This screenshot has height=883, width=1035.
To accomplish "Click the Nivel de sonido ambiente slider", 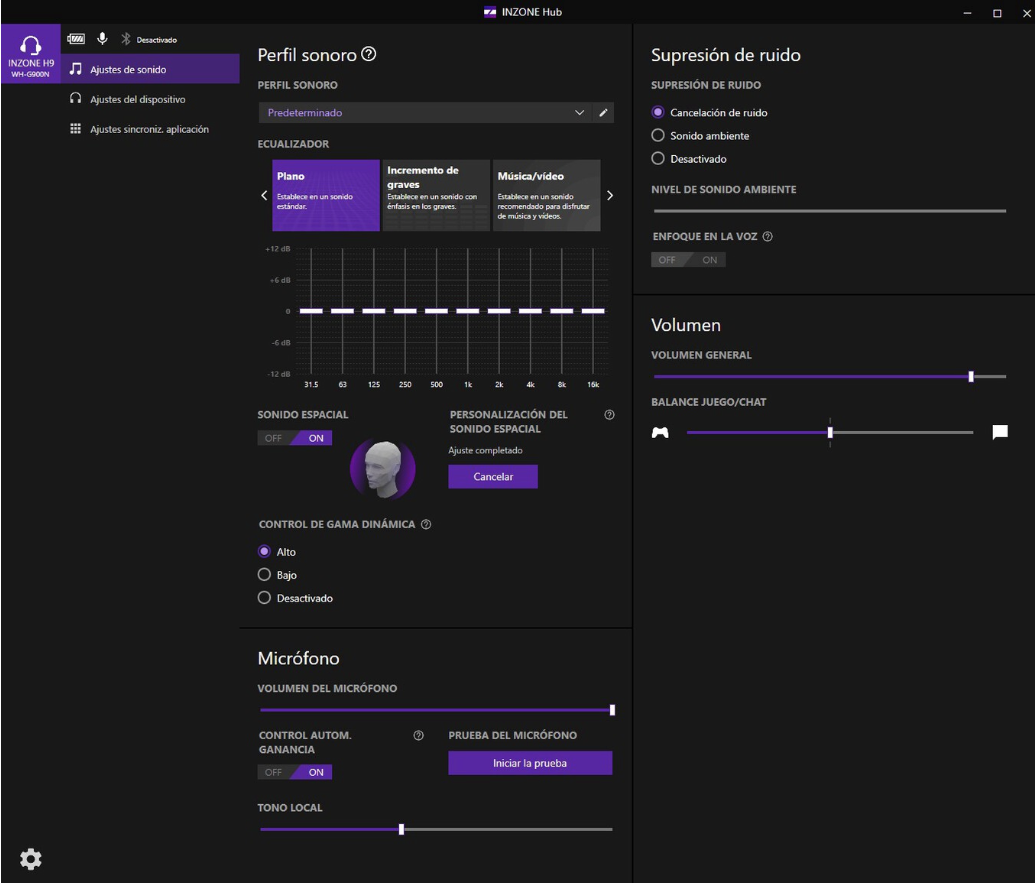I will coord(830,211).
